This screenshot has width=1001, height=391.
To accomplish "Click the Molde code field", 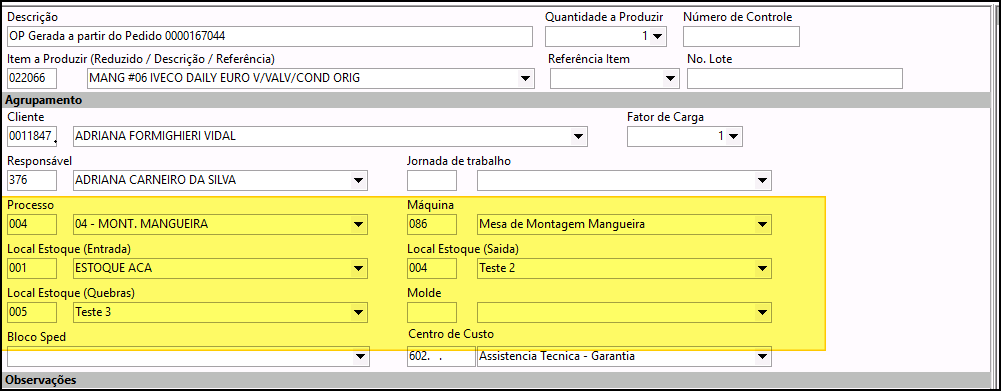I will (x=432, y=312).
